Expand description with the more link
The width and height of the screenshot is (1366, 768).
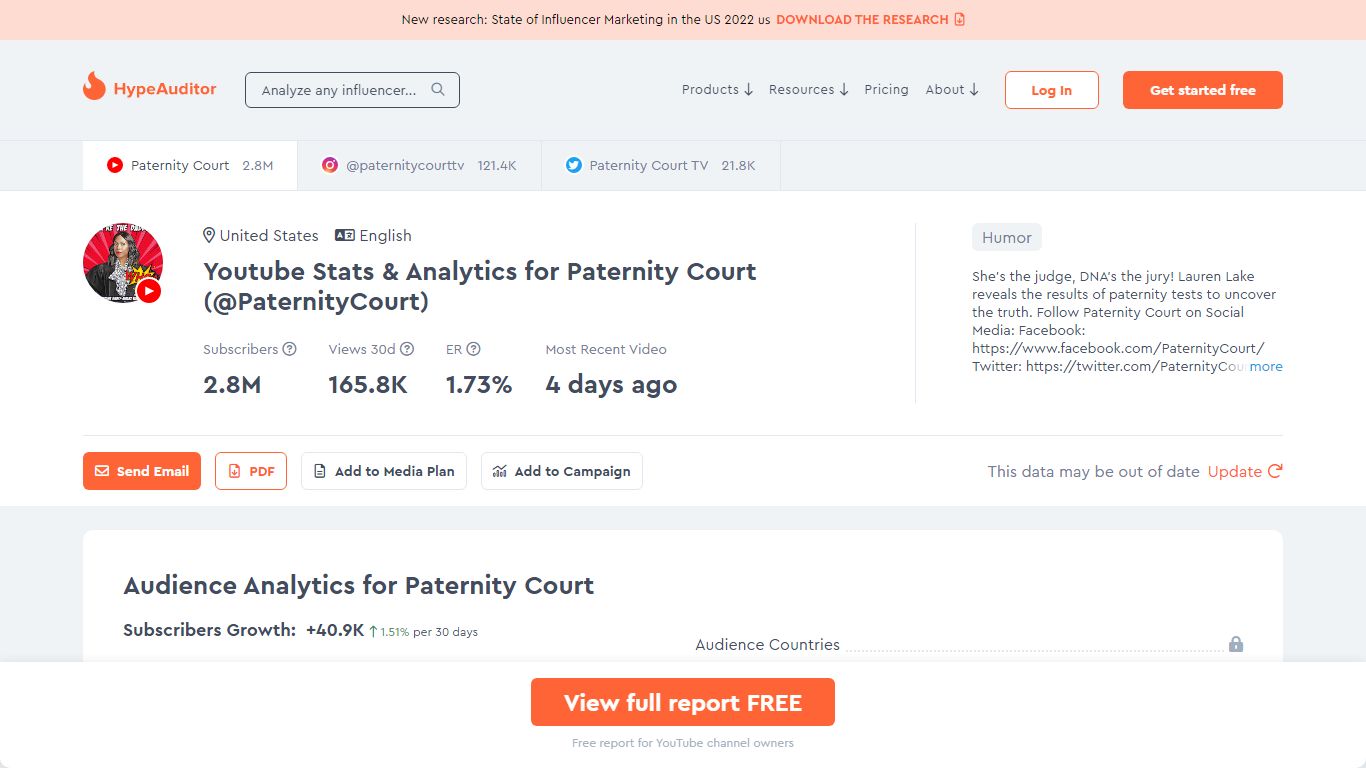coord(1266,366)
